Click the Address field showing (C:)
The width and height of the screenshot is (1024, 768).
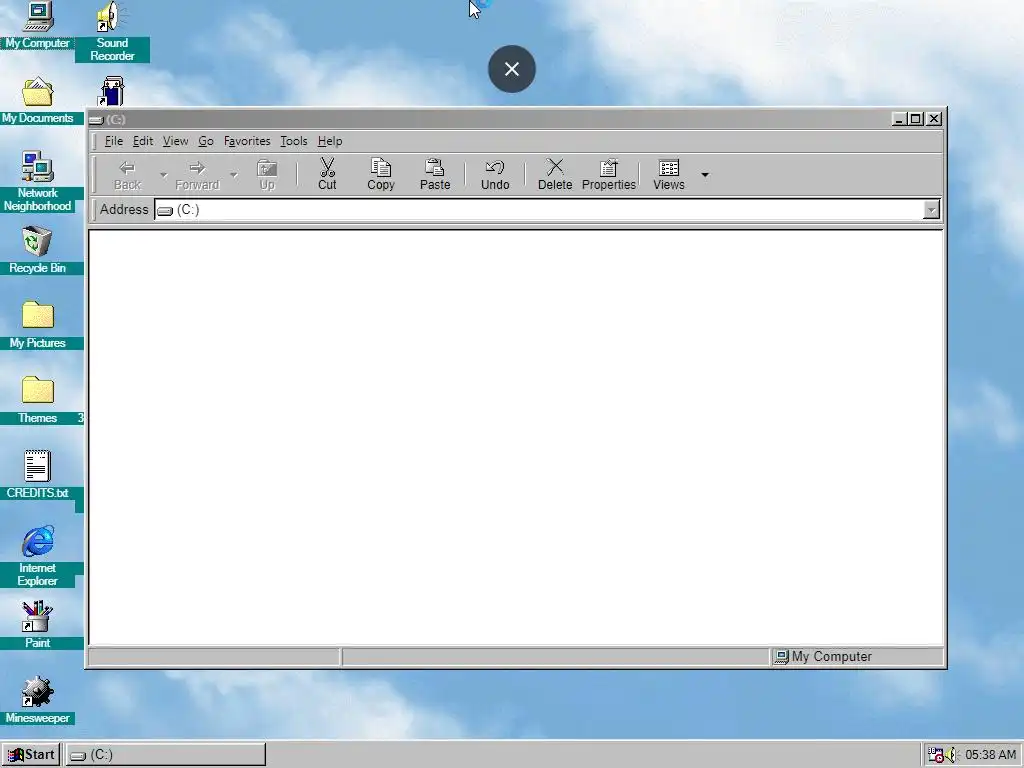coord(539,210)
